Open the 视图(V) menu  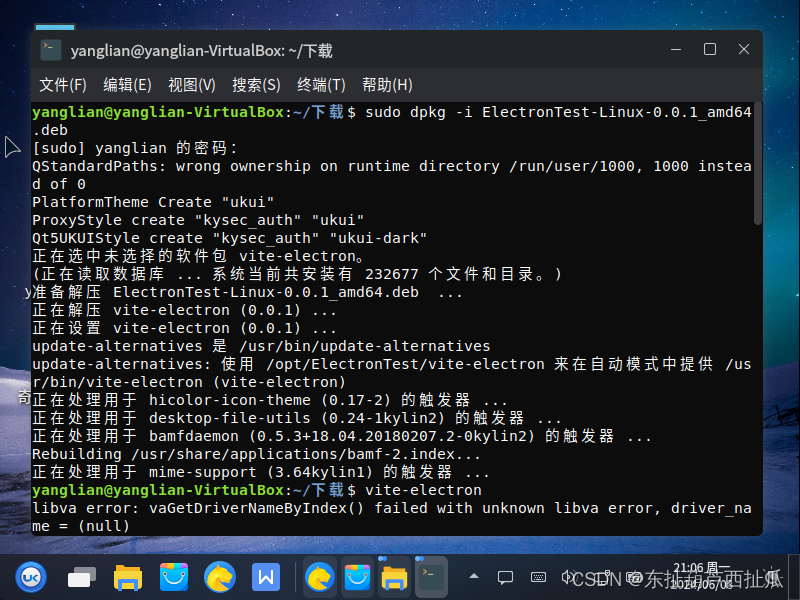pos(192,85)
